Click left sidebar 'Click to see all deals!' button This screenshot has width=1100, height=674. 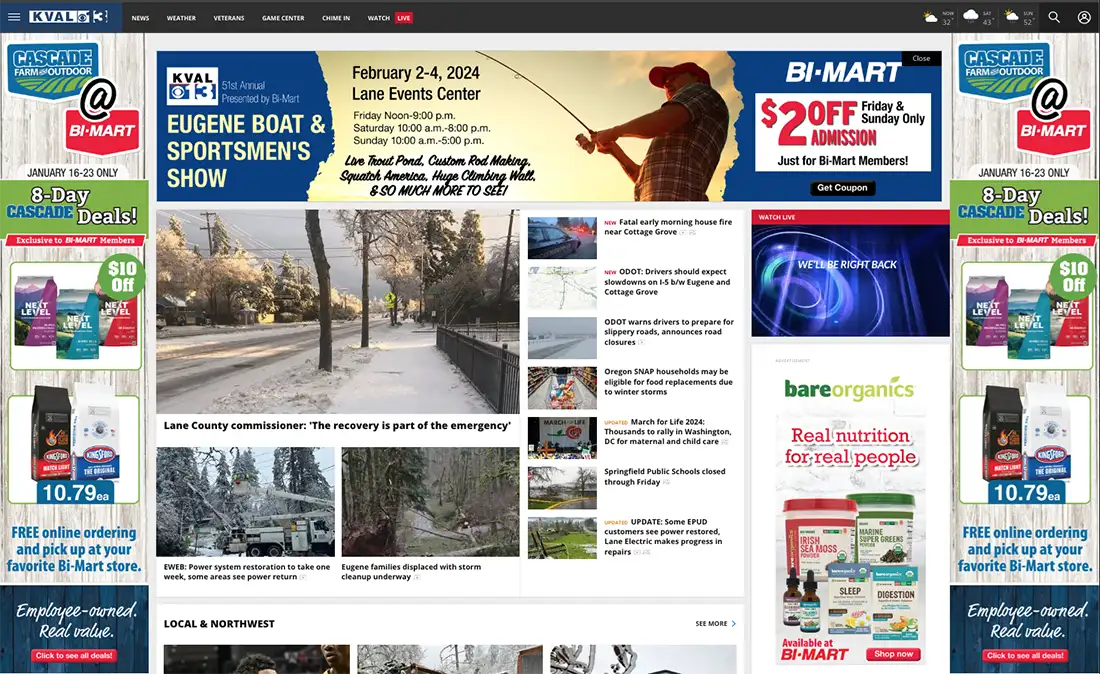[74, 656]
